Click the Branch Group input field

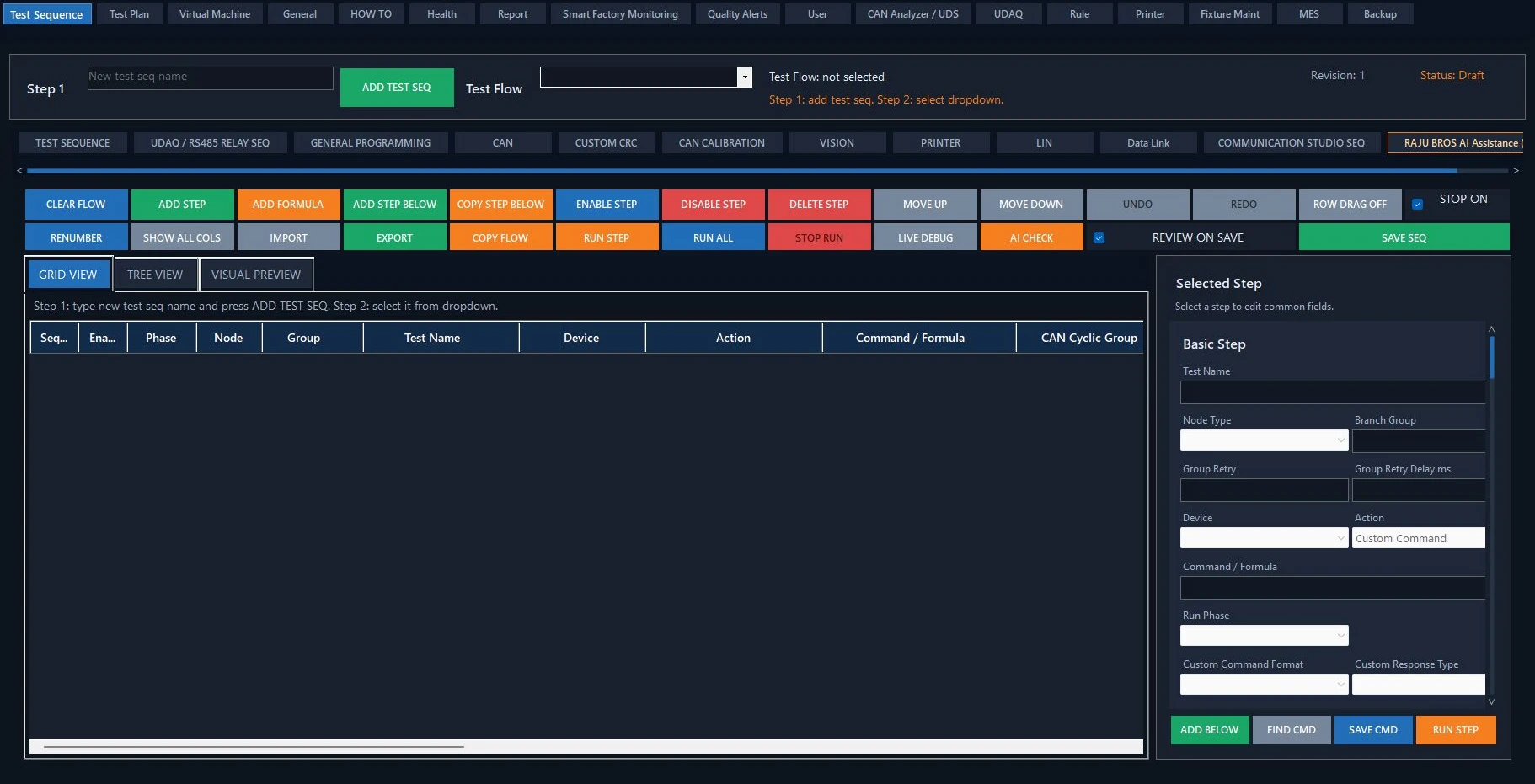(1419, 441)
